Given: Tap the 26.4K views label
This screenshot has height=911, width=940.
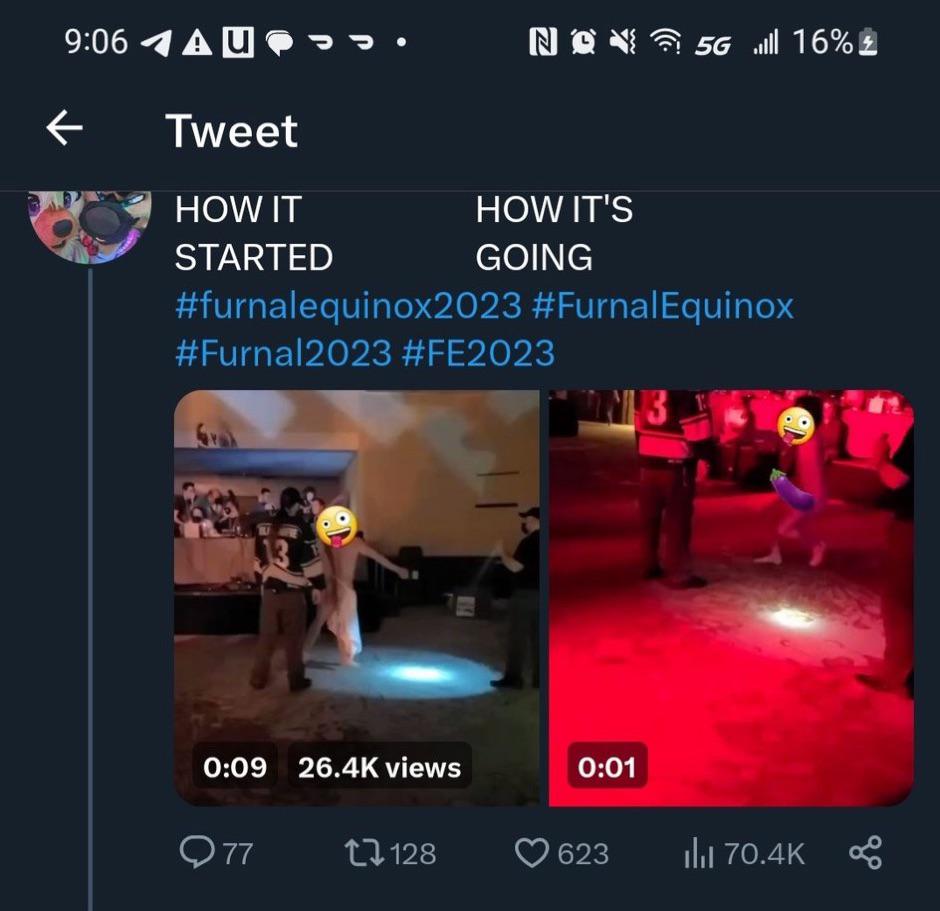Looking at the screenshot, I should click(379, 767).
